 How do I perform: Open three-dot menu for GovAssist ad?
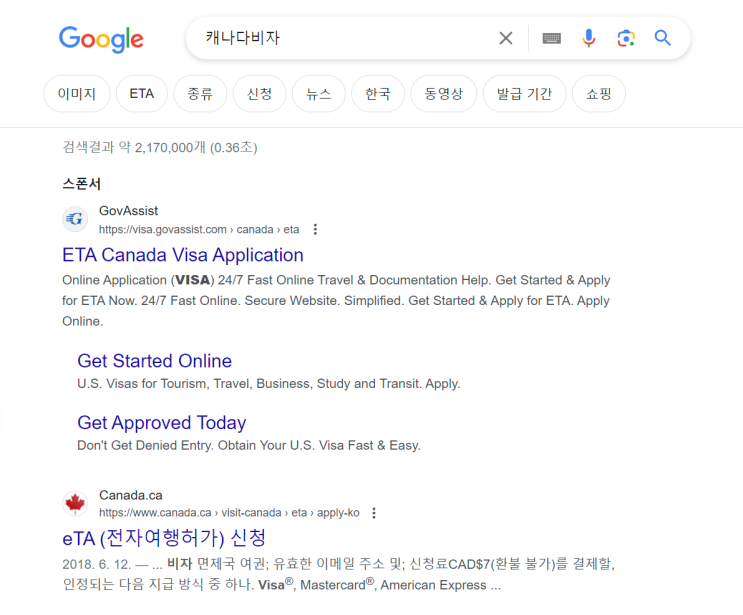point(315,230)
